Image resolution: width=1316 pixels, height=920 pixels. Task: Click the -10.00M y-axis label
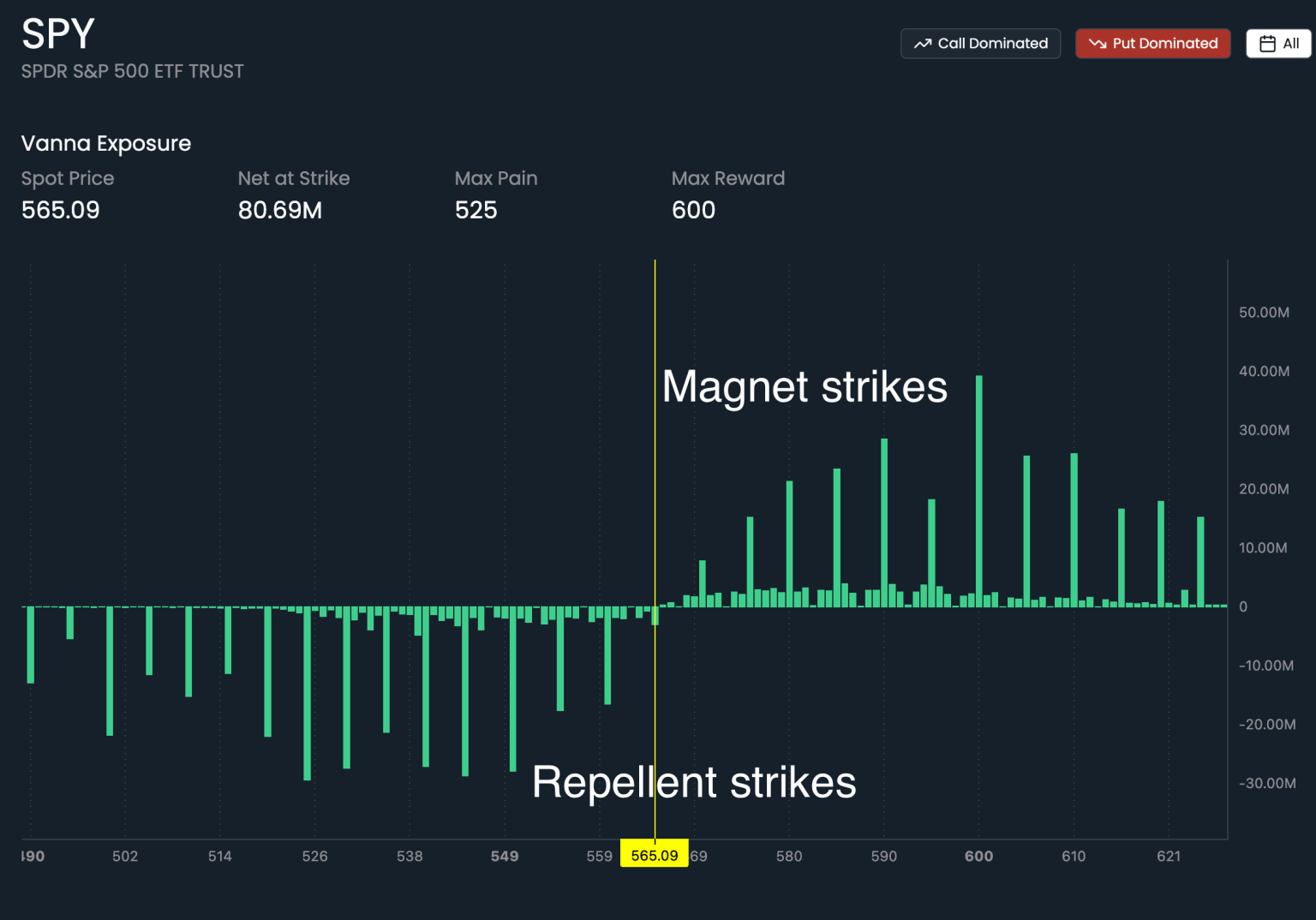click(x=1266, y=666)
